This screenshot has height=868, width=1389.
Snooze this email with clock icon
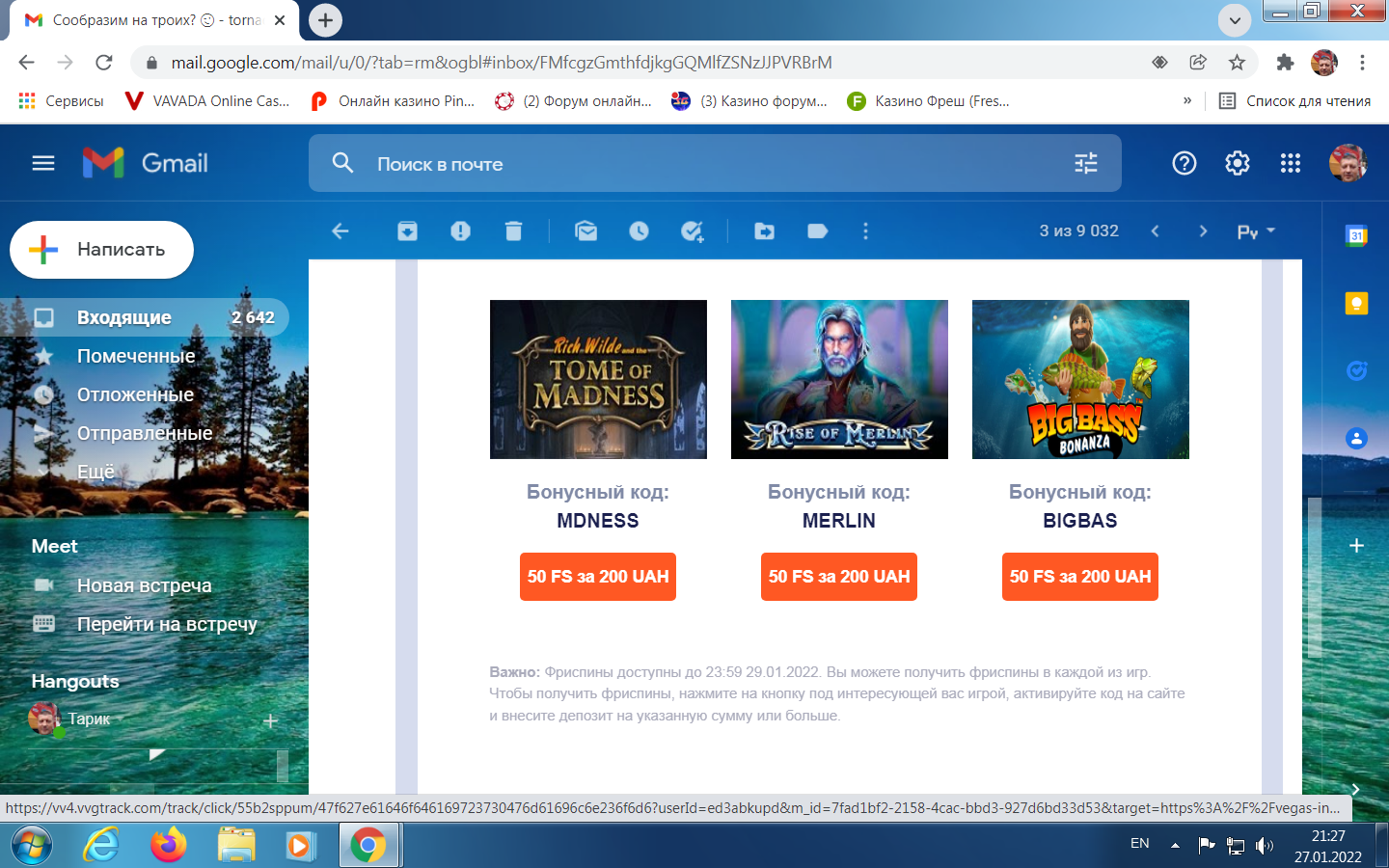(639, 231)
